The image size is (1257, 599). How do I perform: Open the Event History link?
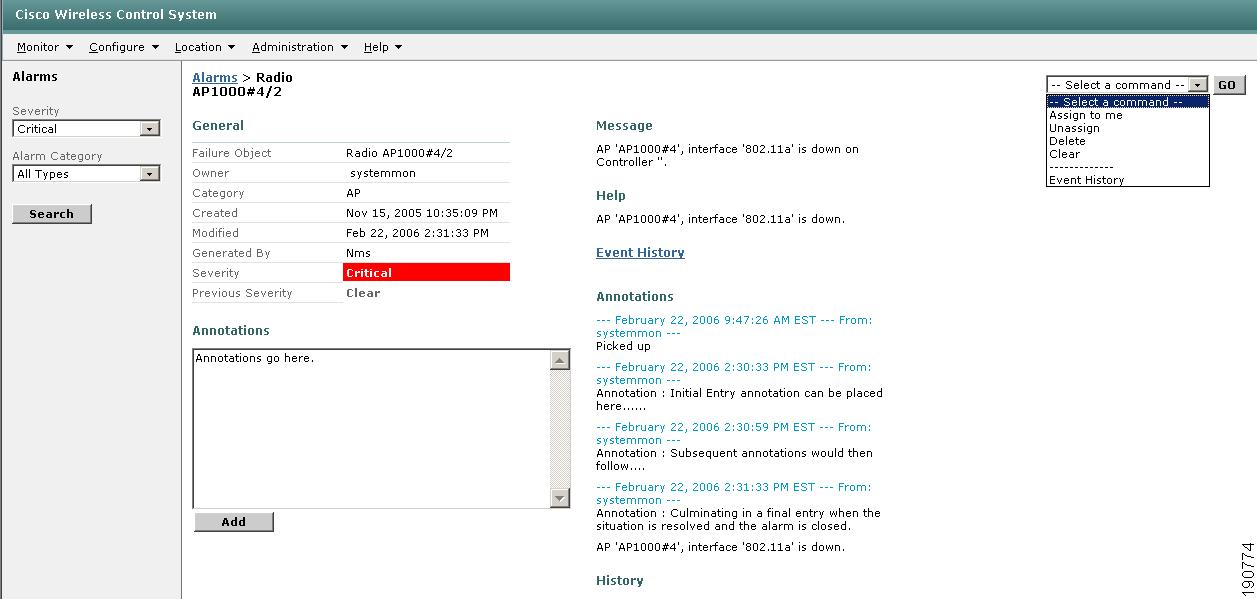(x=640, y=253)
